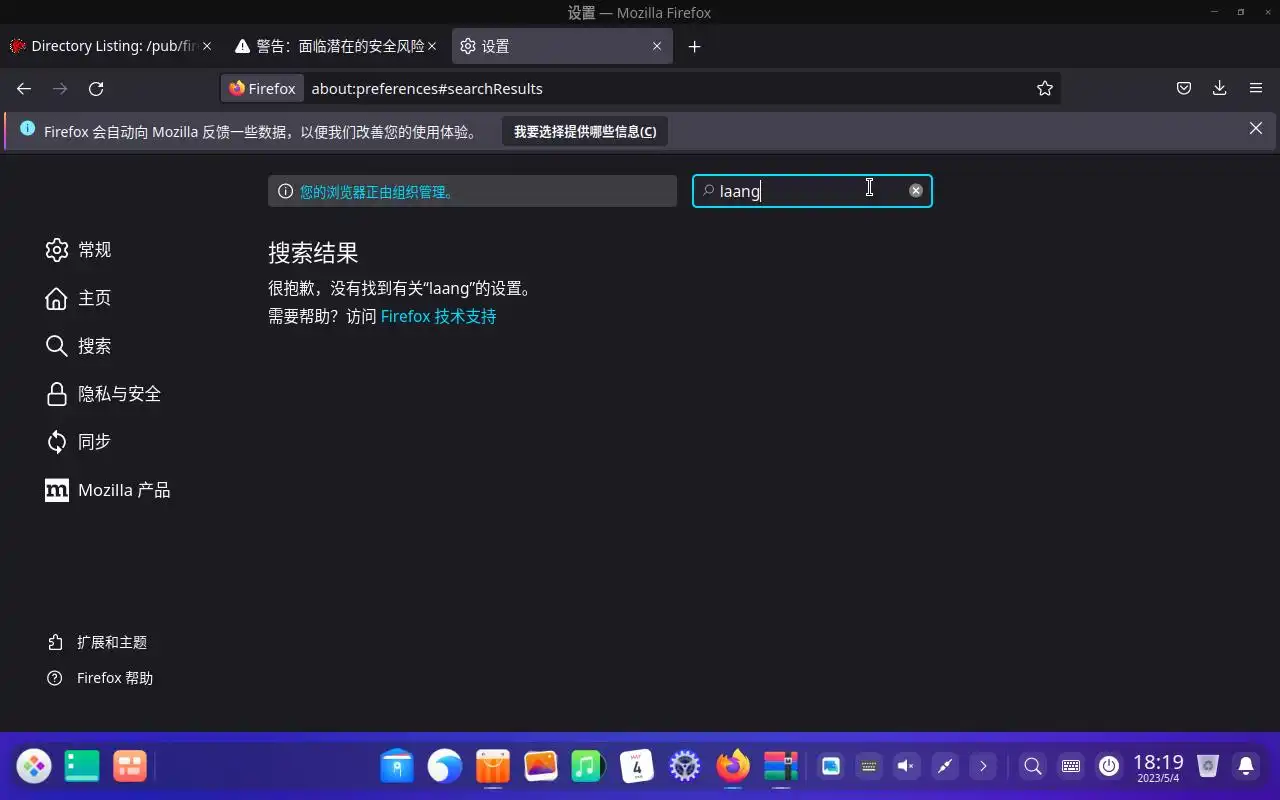Viewport: 1280px width, 800px height.
Task: Open 扩展和主题 link
Action: [x=97, y=642]
